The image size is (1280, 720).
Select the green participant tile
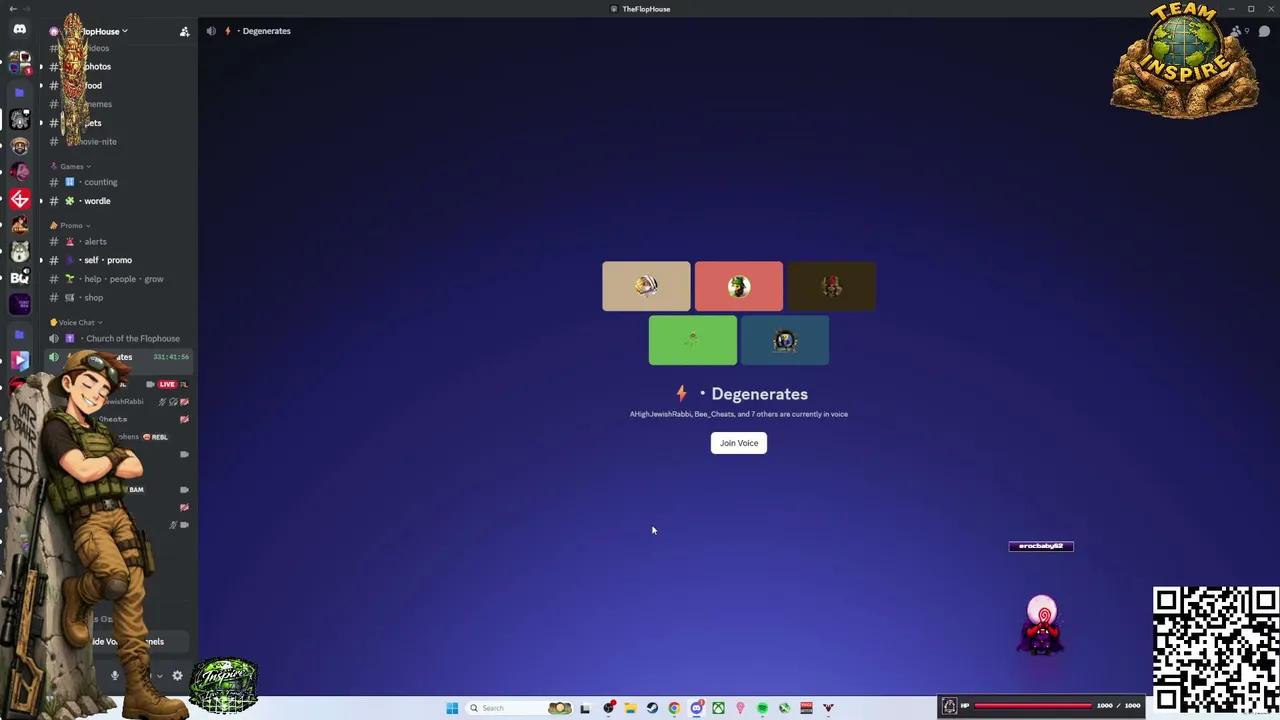point(693,340)
